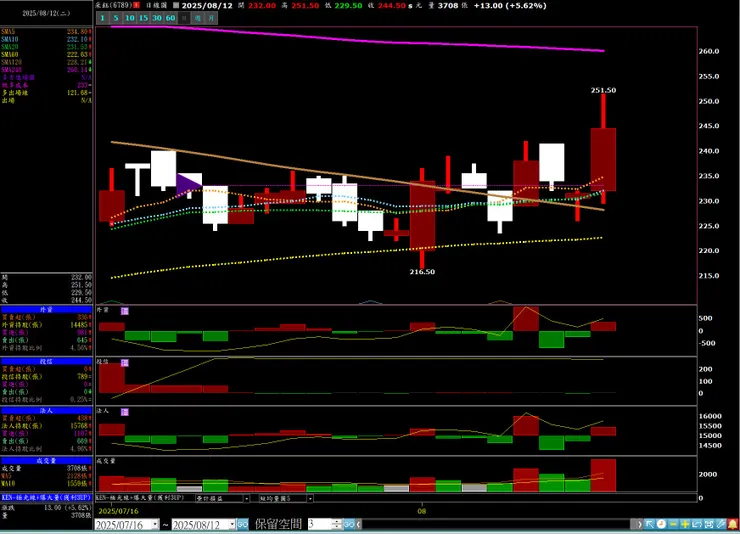Click the blue 成交量 panel header
Image resolution: width=740 pixels, height=534 pixels.
46,460
